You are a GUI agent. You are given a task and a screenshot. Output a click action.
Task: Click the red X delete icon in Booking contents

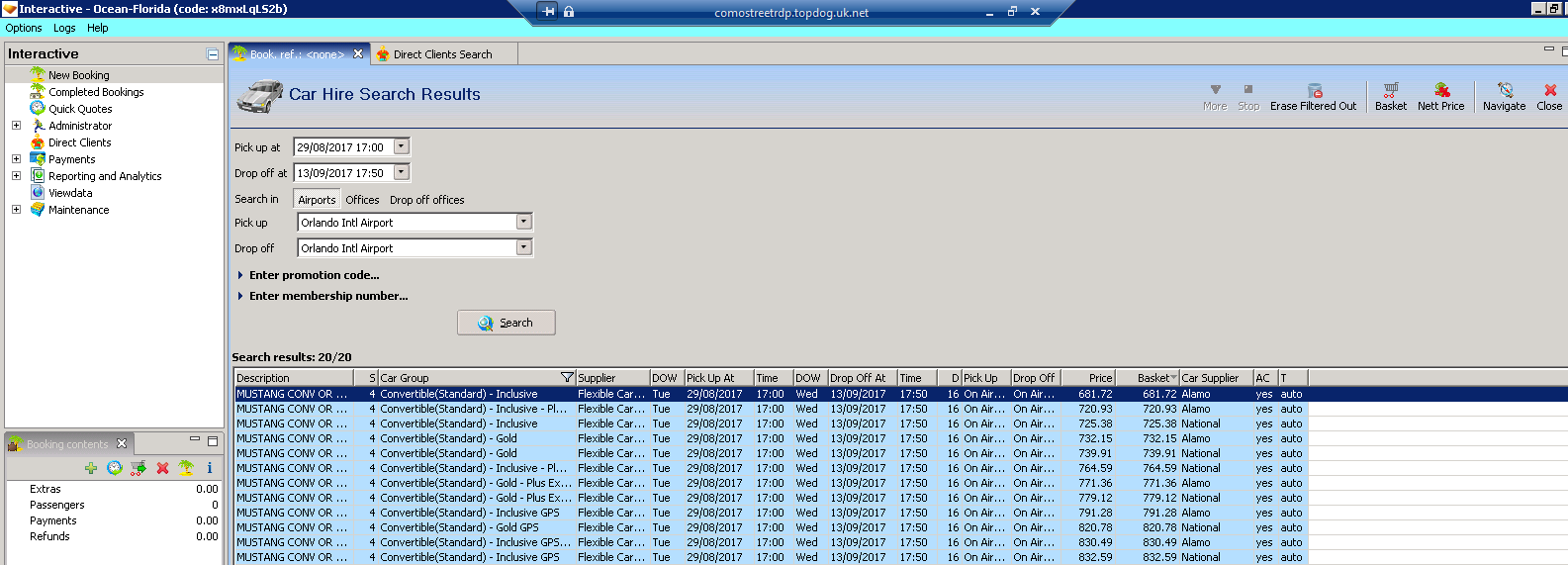[162, 468]
